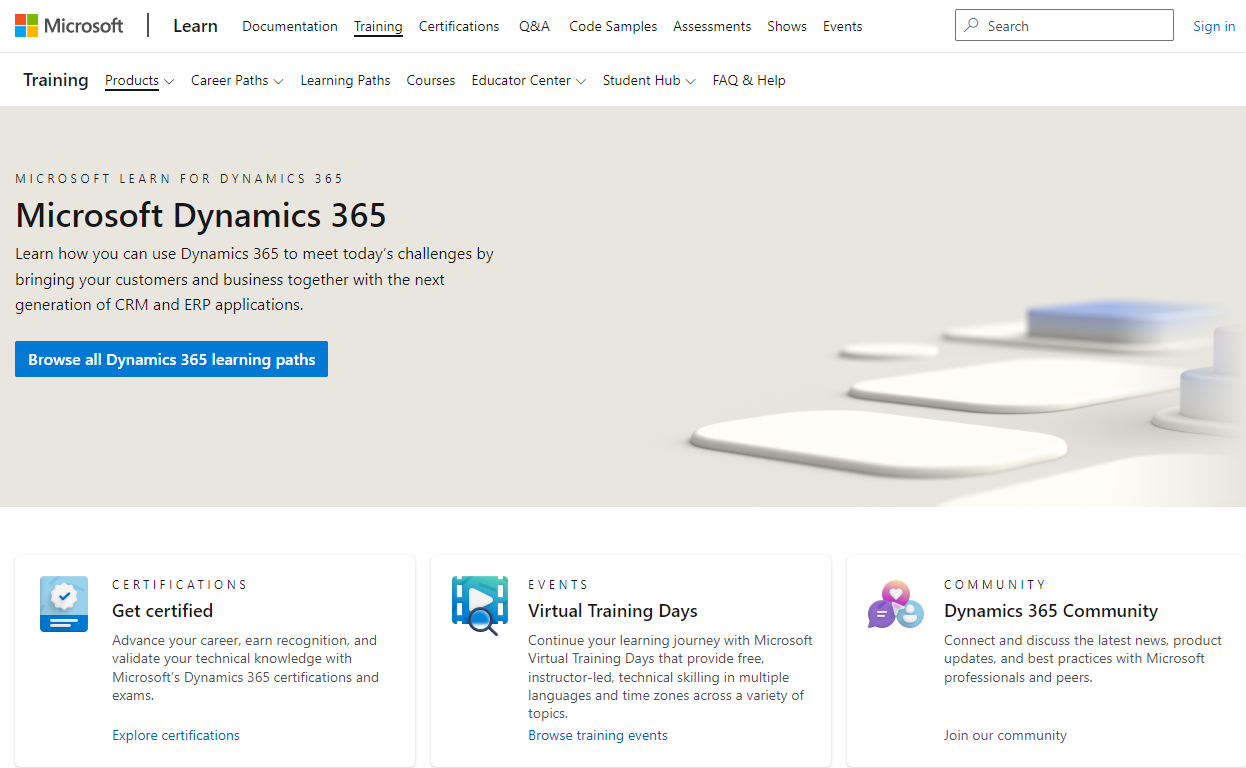Click the Learn site link
Image resolution: width=1246 pixels, height=768 pixels.
click(195, 26)
